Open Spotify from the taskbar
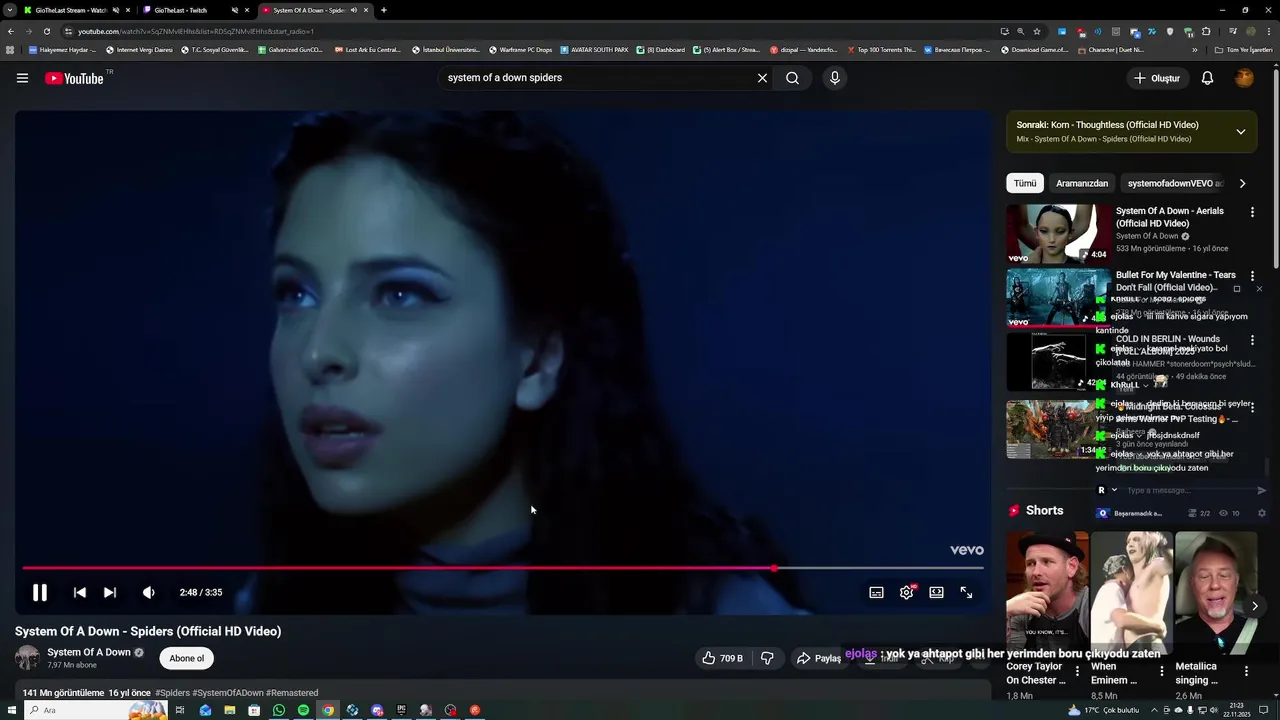Image resolution: width=1280 pixels, height=720 pixels. coord(303,710)
